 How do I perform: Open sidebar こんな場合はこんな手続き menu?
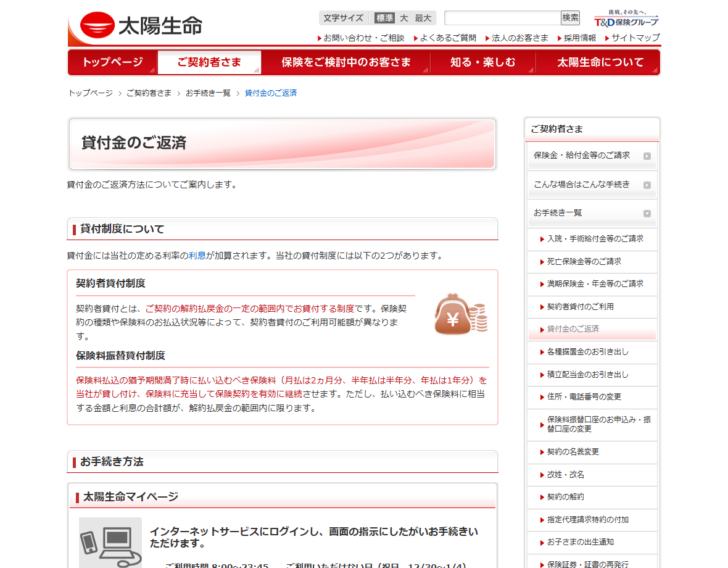592,185
